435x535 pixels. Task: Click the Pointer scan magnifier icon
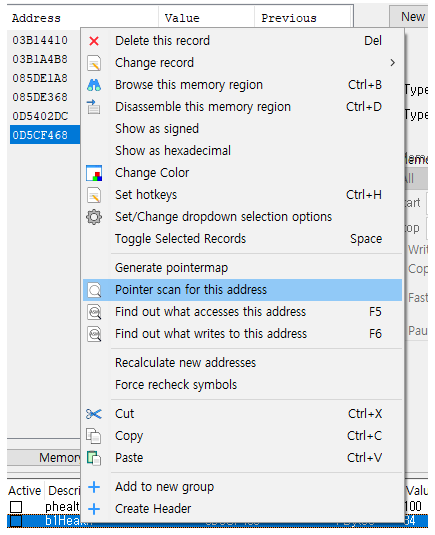(x=94, y=290)
